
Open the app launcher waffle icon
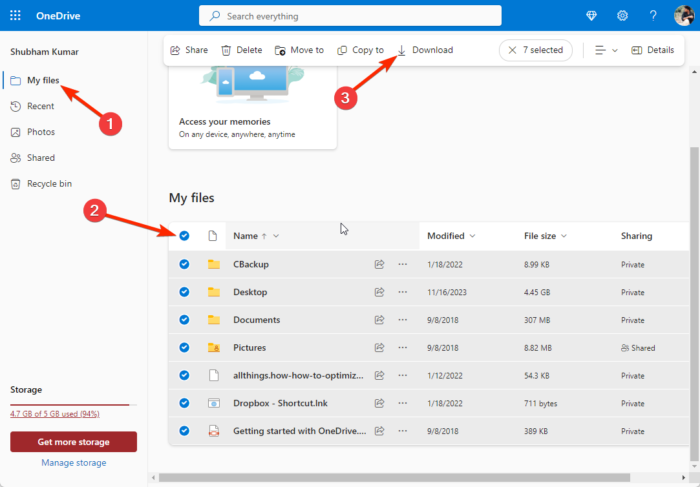coord(16,16)
